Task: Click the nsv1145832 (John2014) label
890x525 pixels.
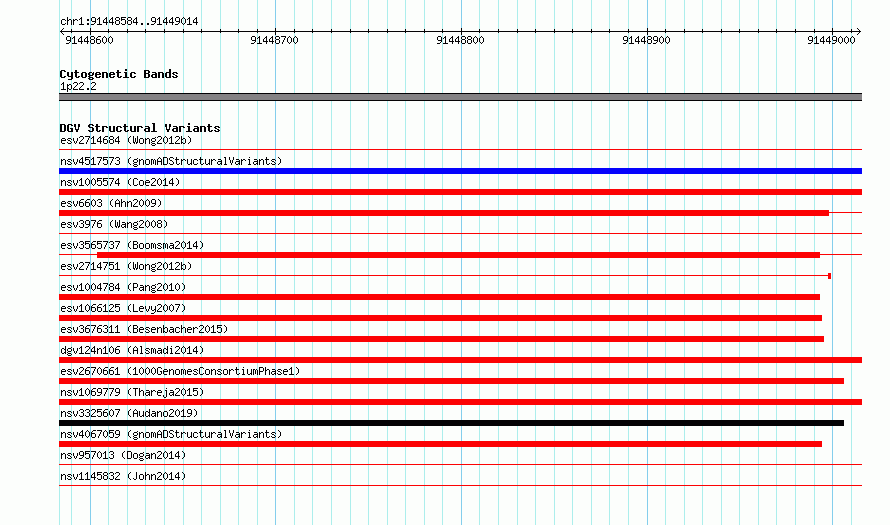Action: pyautogui.click(x=123, y=476)
